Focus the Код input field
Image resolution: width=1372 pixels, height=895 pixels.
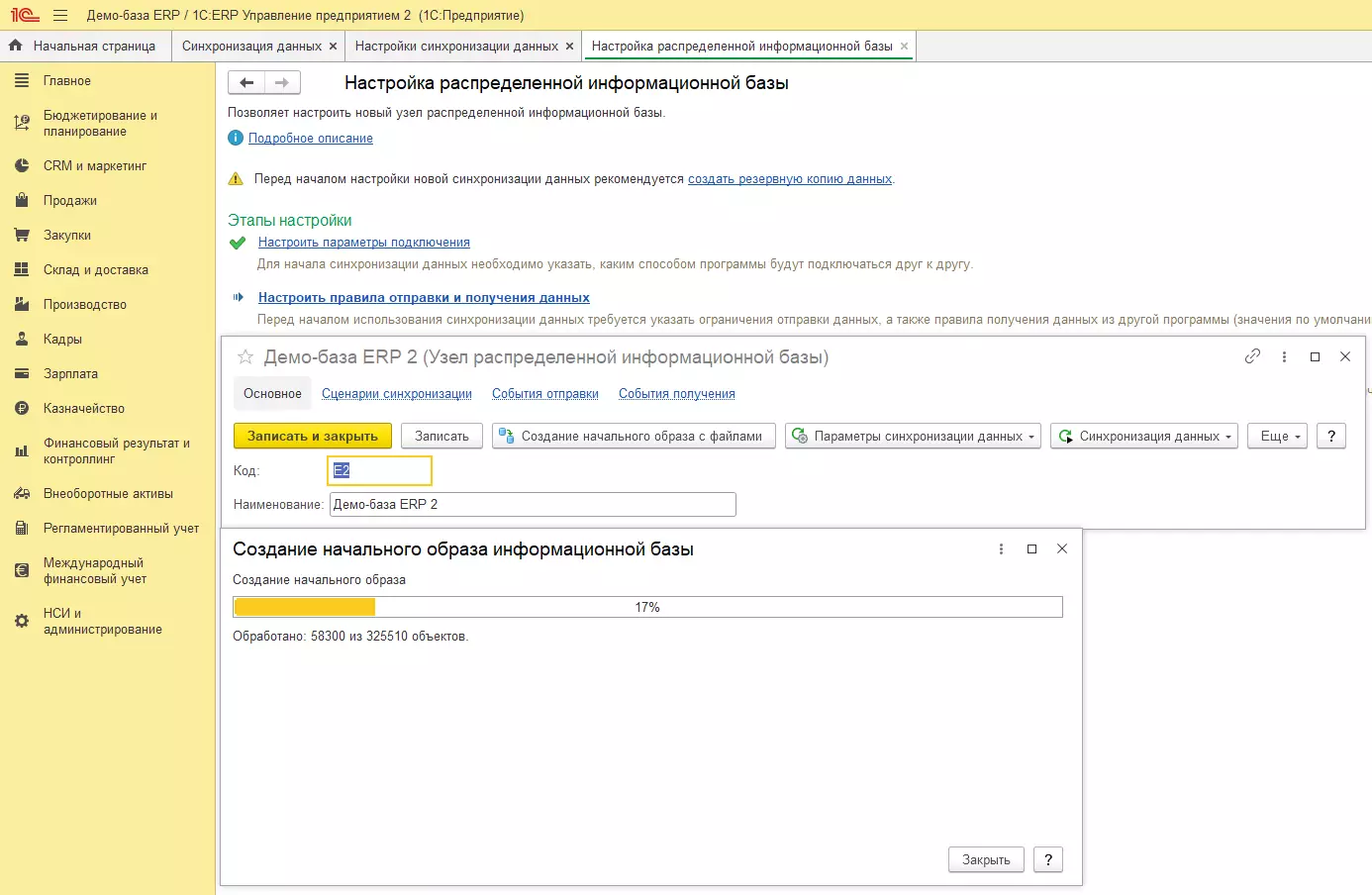click(x=380, y=471)
